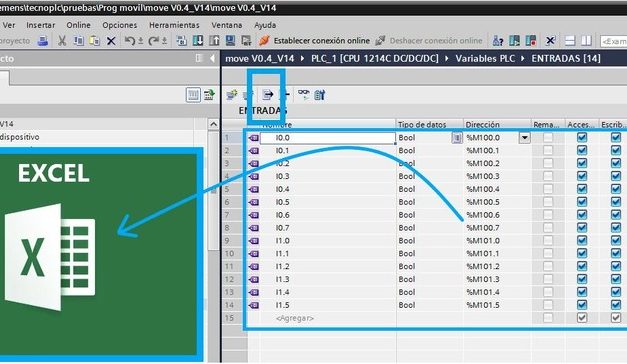Click the Start runtime on PC icon
Viewport: 627px width, 364px height.
[246, 40]
